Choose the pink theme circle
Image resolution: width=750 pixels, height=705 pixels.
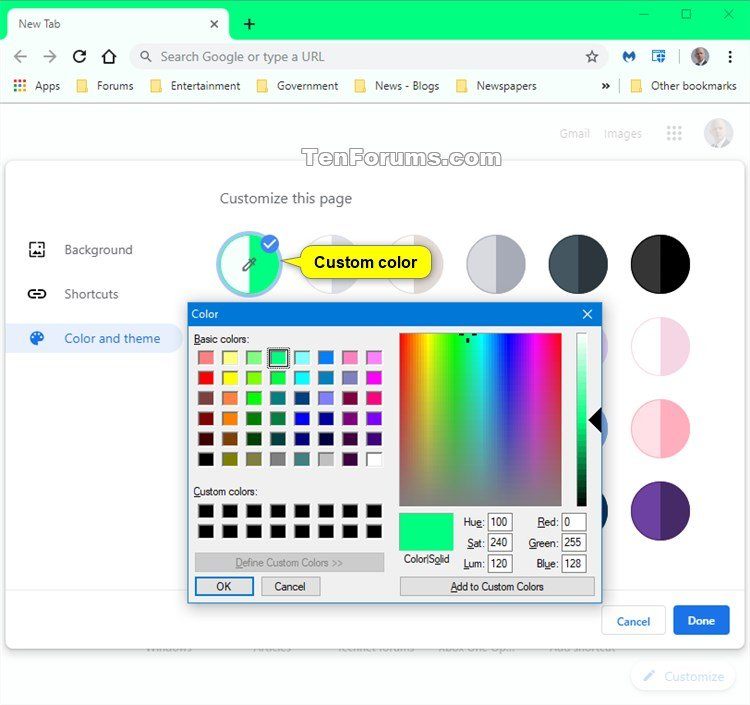click(660, 429)
